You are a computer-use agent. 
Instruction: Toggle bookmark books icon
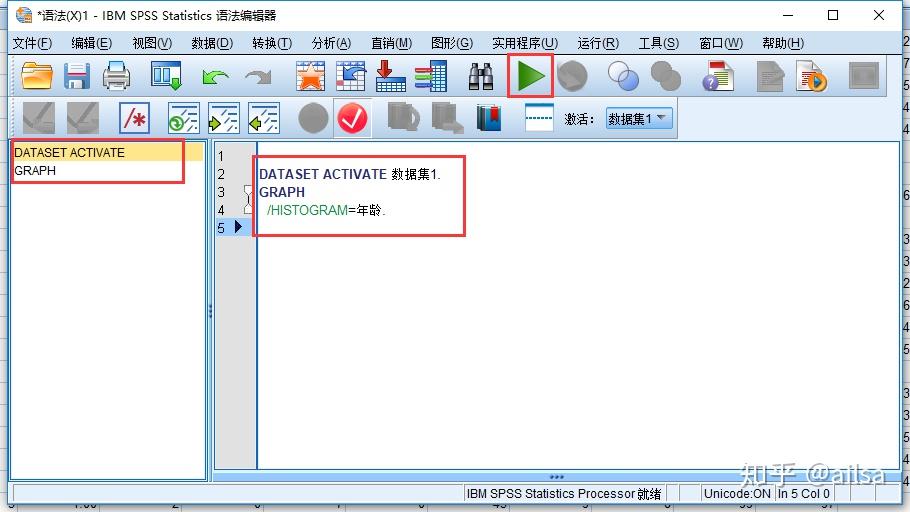[489, 118]
